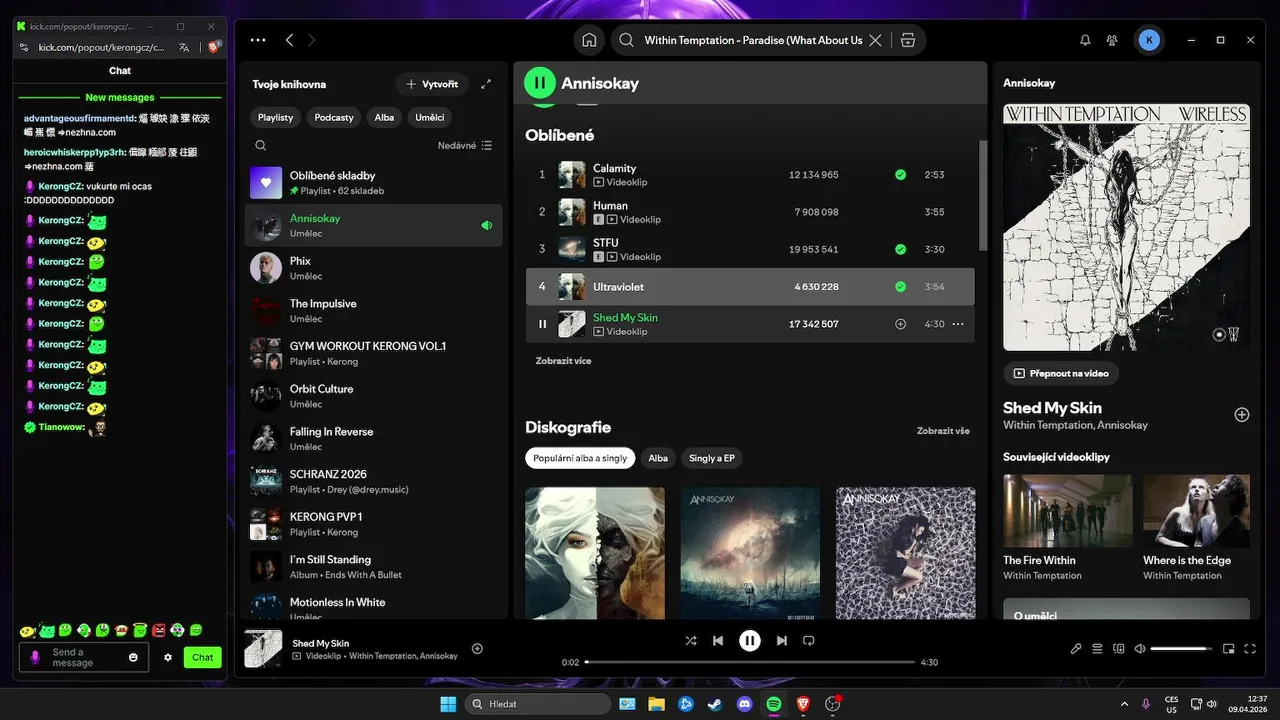Viewport: 1280px width, 720px height.
Task: Open the SCHRANZ 2026 playlist
Action: coord(374,481)
